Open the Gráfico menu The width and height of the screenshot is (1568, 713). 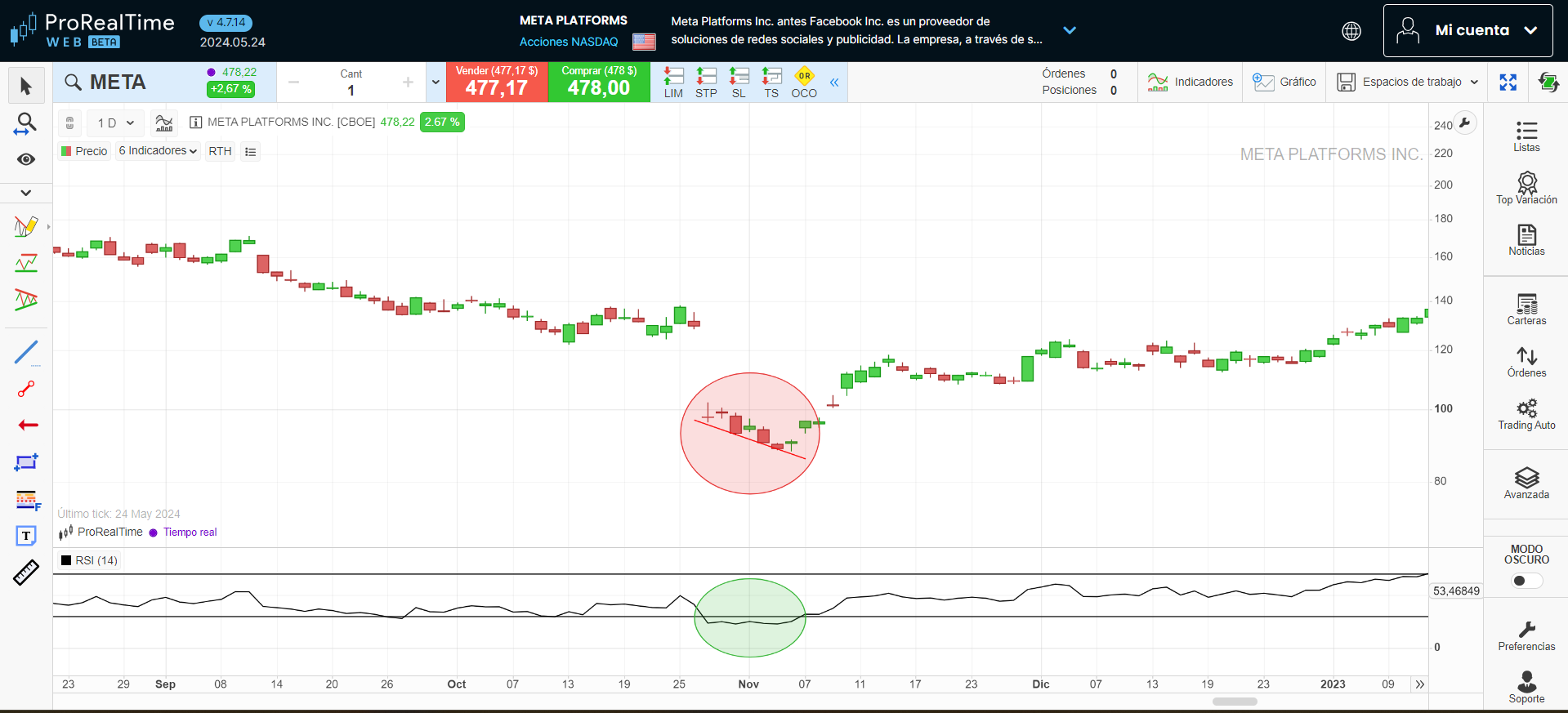(x=1284, y=82)
